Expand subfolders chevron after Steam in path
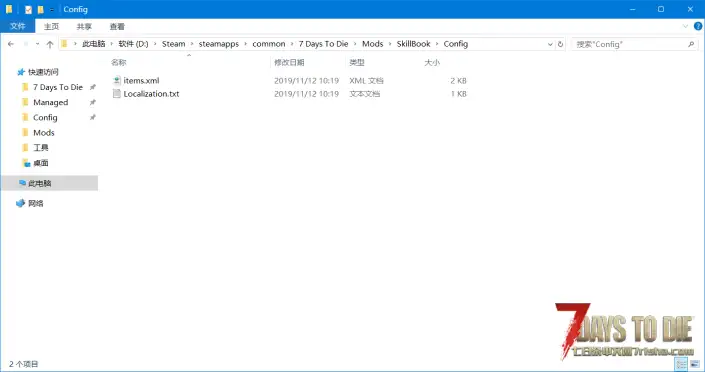Screen dimensions: 705x372 point(192,44)
